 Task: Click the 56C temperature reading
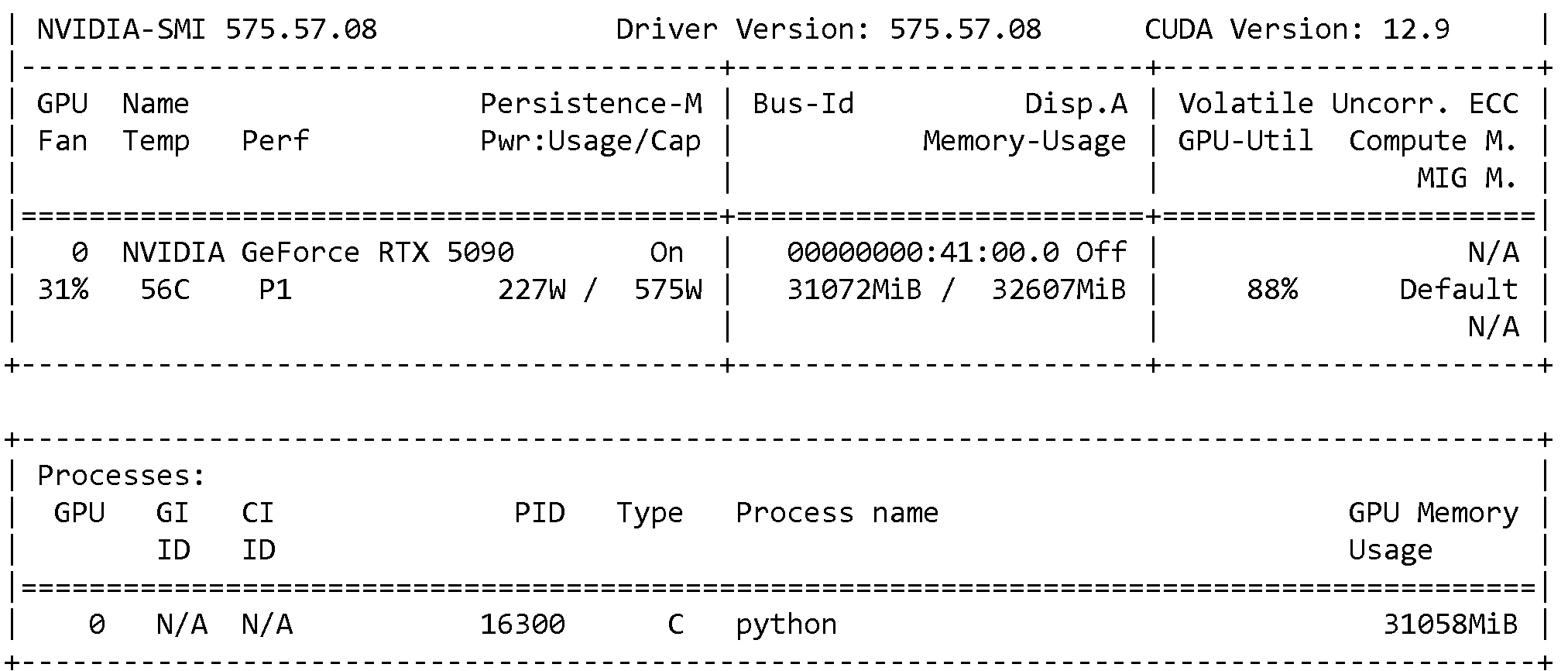tap(165, 290)
